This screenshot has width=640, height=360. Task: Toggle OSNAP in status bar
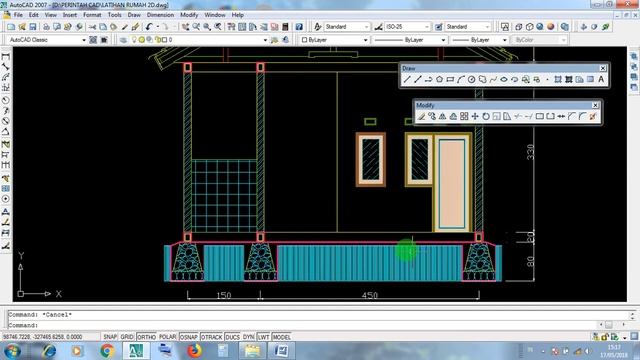point(189,337)
